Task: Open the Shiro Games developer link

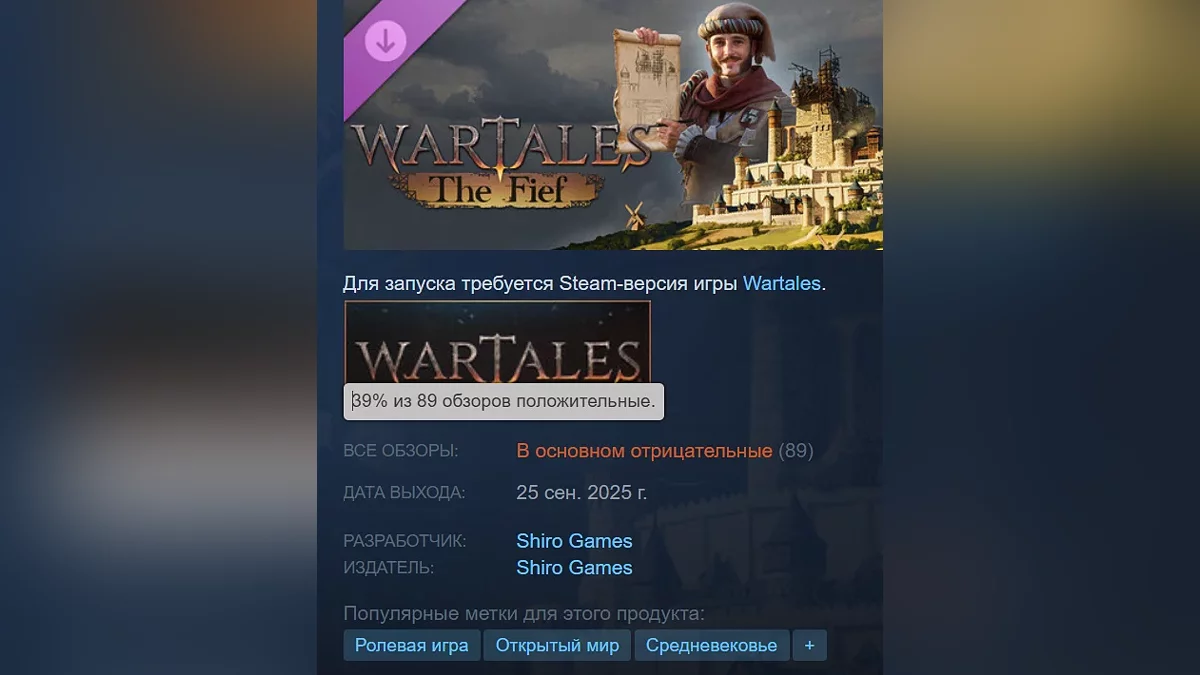Action: coord(574,541)
